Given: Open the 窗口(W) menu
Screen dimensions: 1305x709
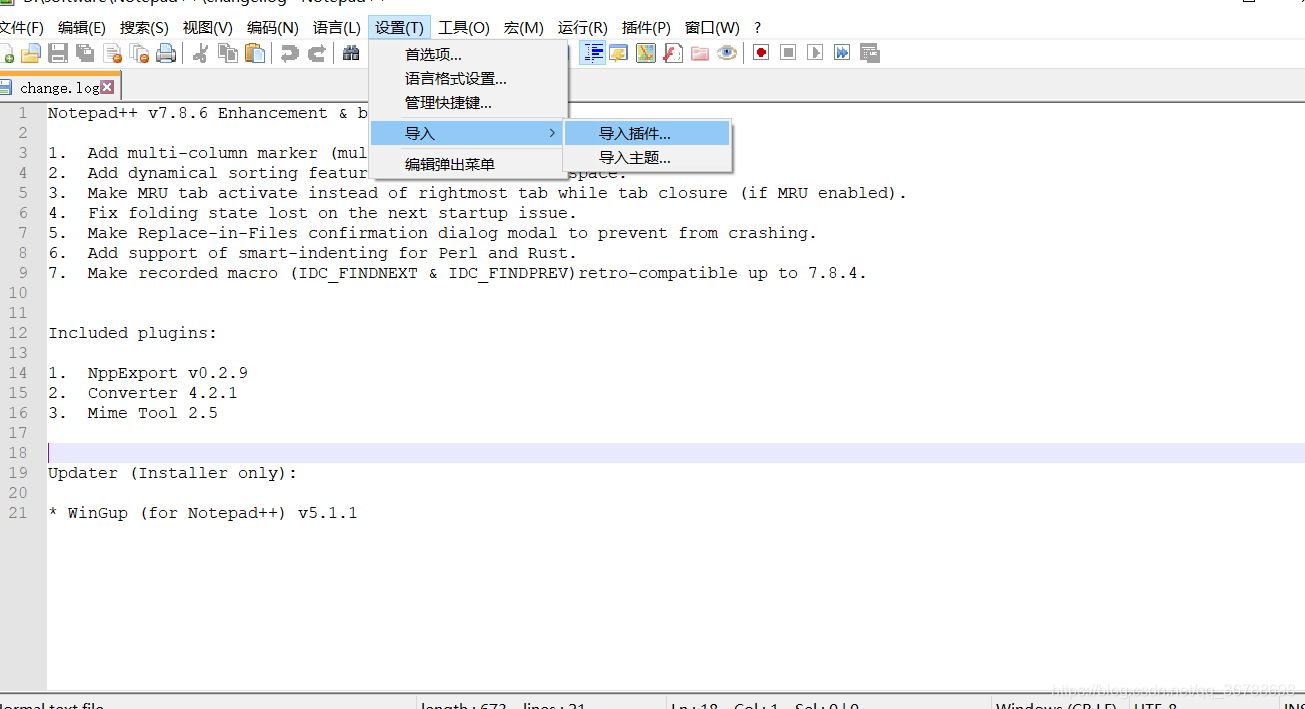Looking at the screenshot, I should coord(712,28).
